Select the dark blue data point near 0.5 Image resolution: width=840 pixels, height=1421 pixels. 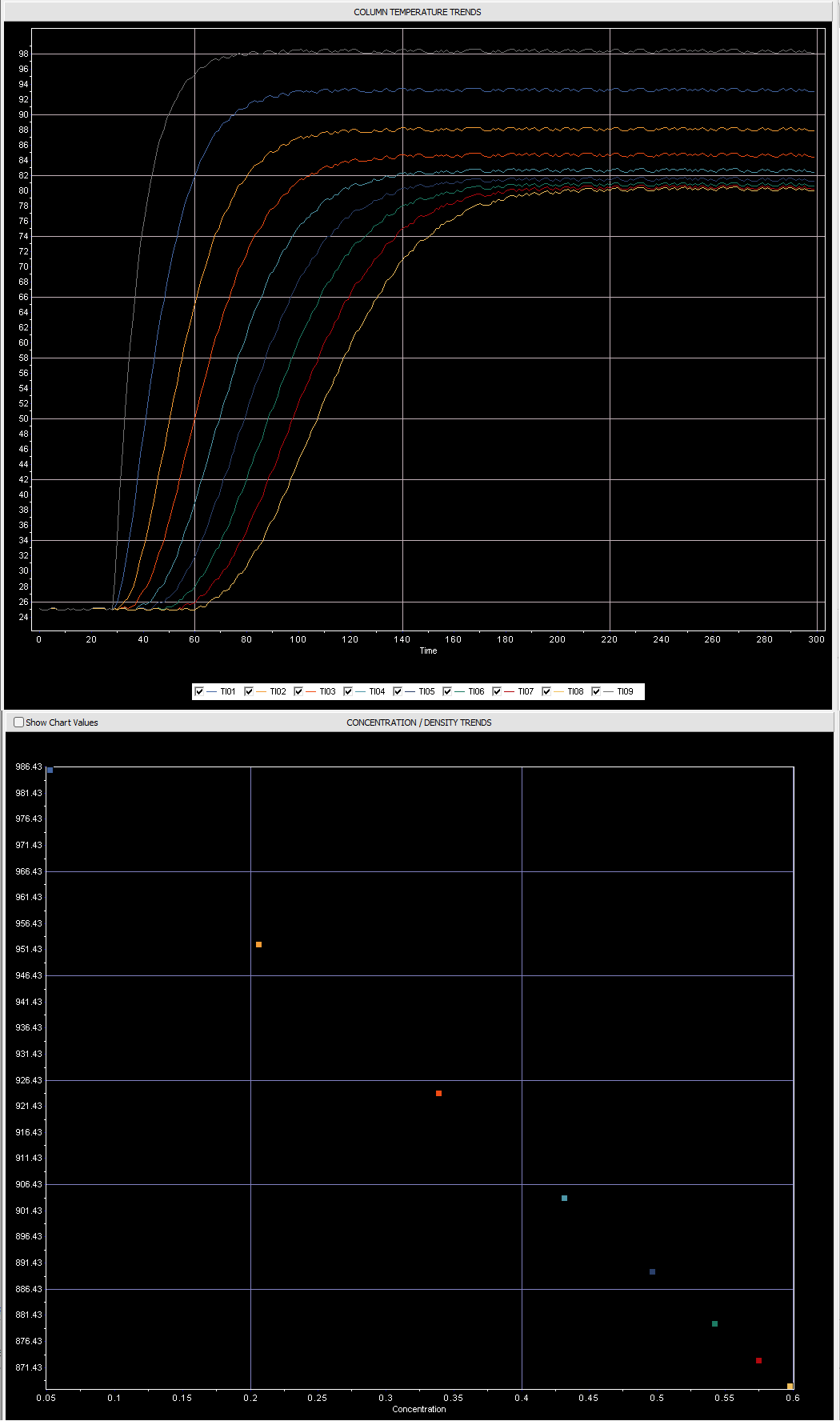click(652, 1272)
